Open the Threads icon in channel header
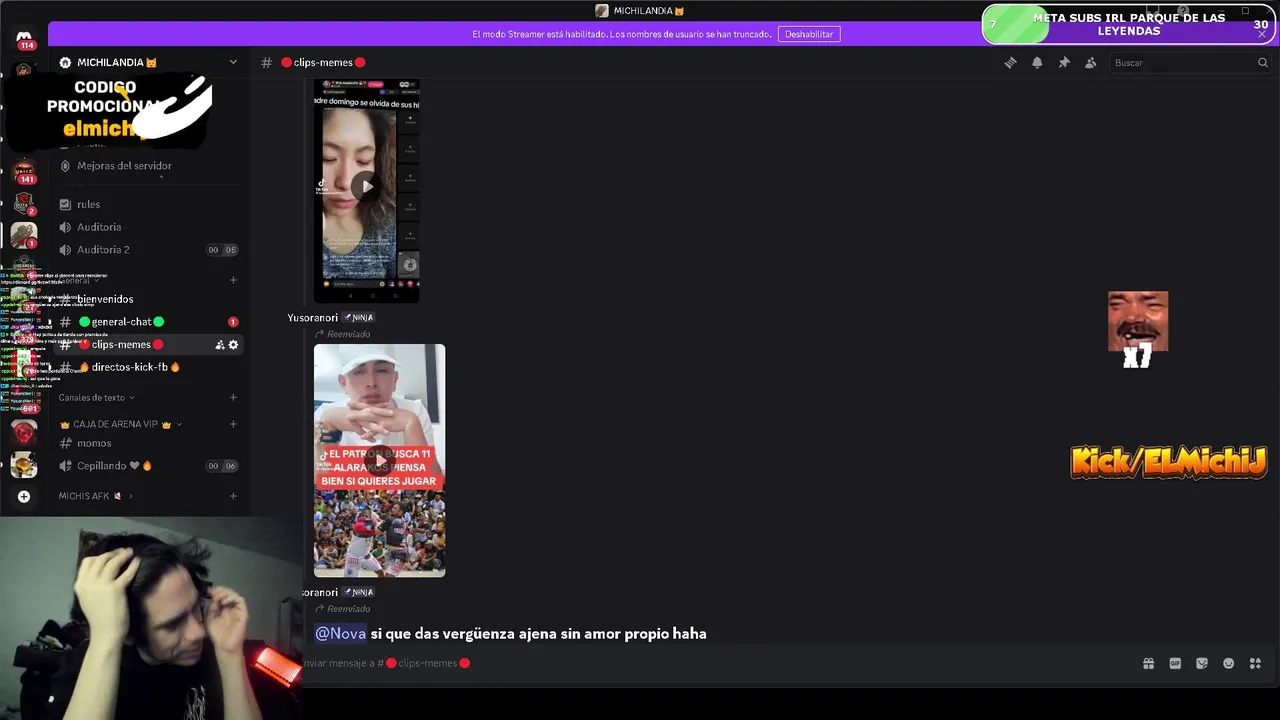The image size is (1280, 720). (x=1010, y=62)
